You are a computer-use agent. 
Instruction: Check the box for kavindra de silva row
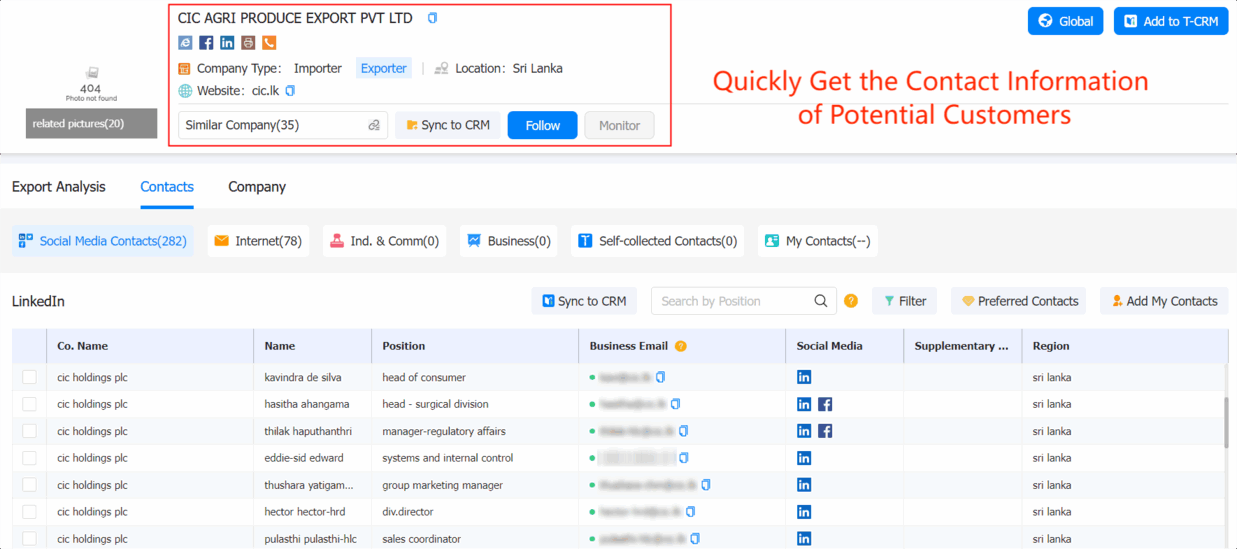29,377
